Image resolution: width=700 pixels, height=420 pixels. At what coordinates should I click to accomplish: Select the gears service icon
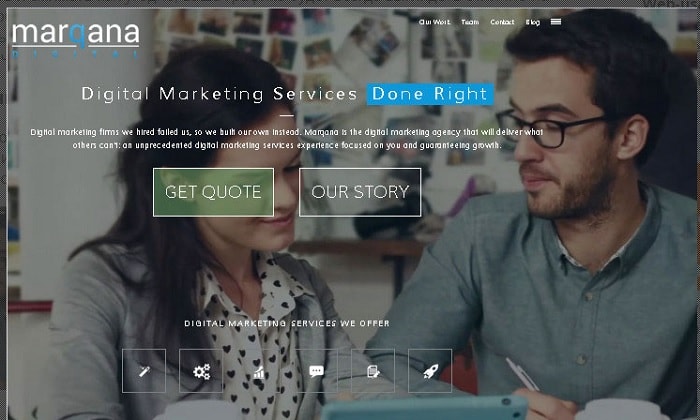pos(201,371)
